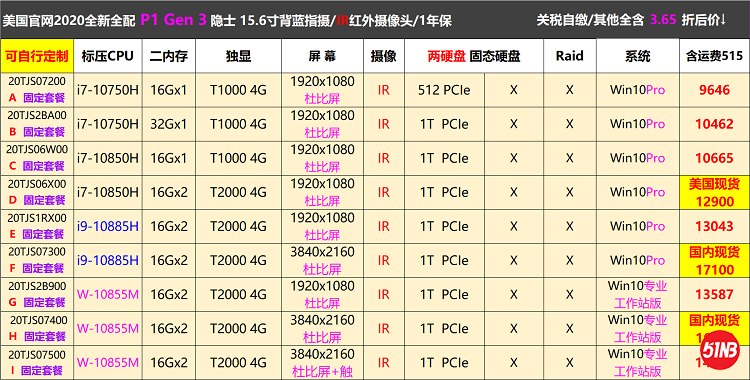Select i9-10885H in the 20TJS1RX00 row
750x380 pixels.
108,226
